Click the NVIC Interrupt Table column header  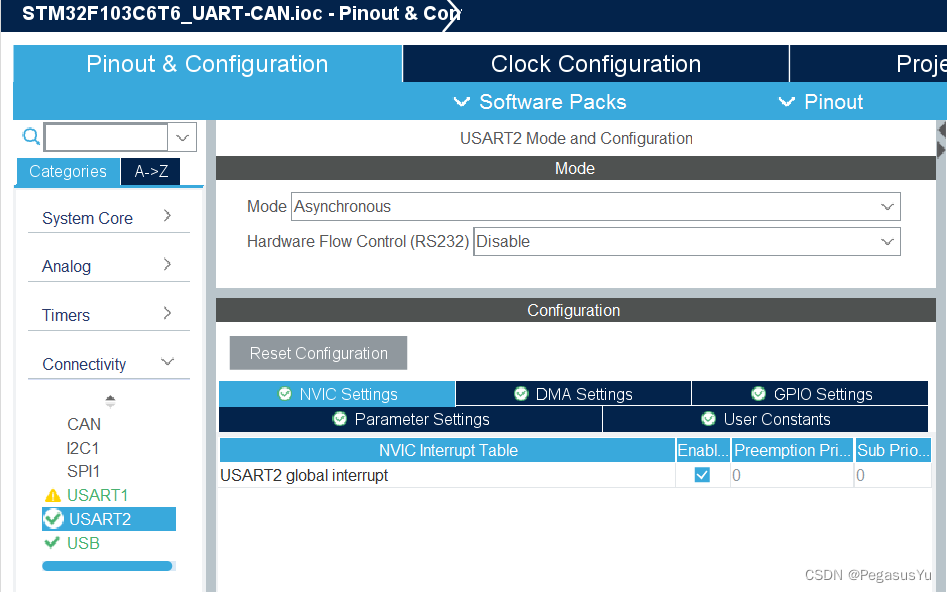click(x=448, y=450)
